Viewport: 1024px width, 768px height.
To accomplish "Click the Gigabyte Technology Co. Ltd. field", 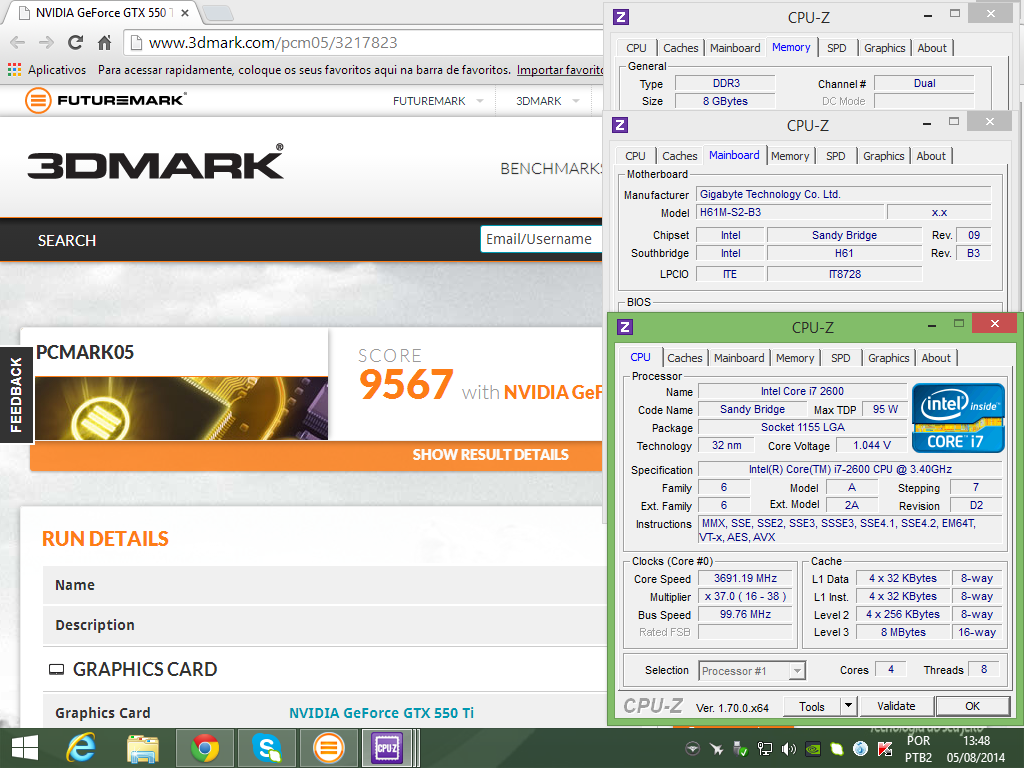I will coord(843,194).
